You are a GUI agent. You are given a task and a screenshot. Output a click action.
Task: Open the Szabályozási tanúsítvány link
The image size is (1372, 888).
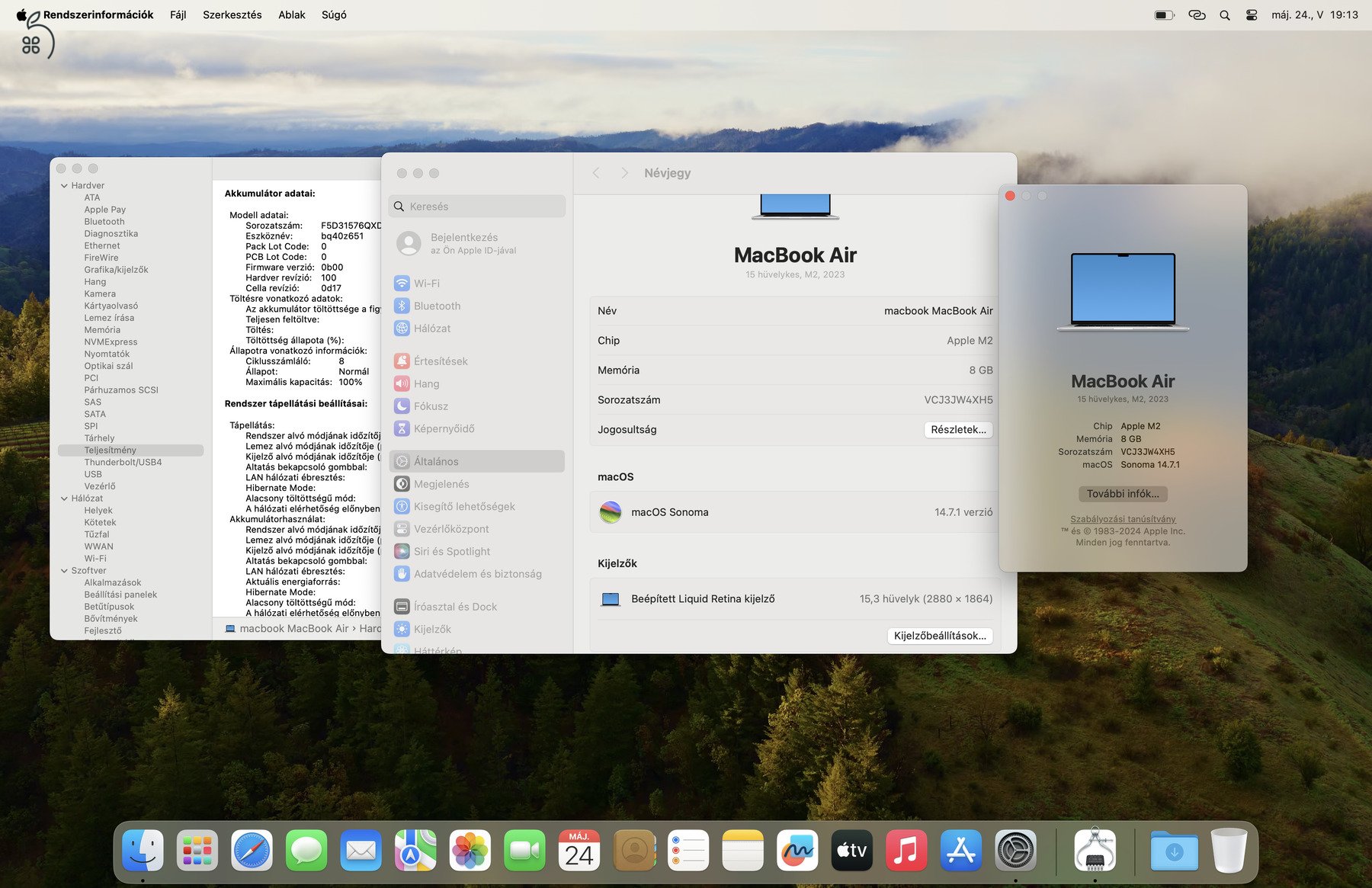point(1123,519)
